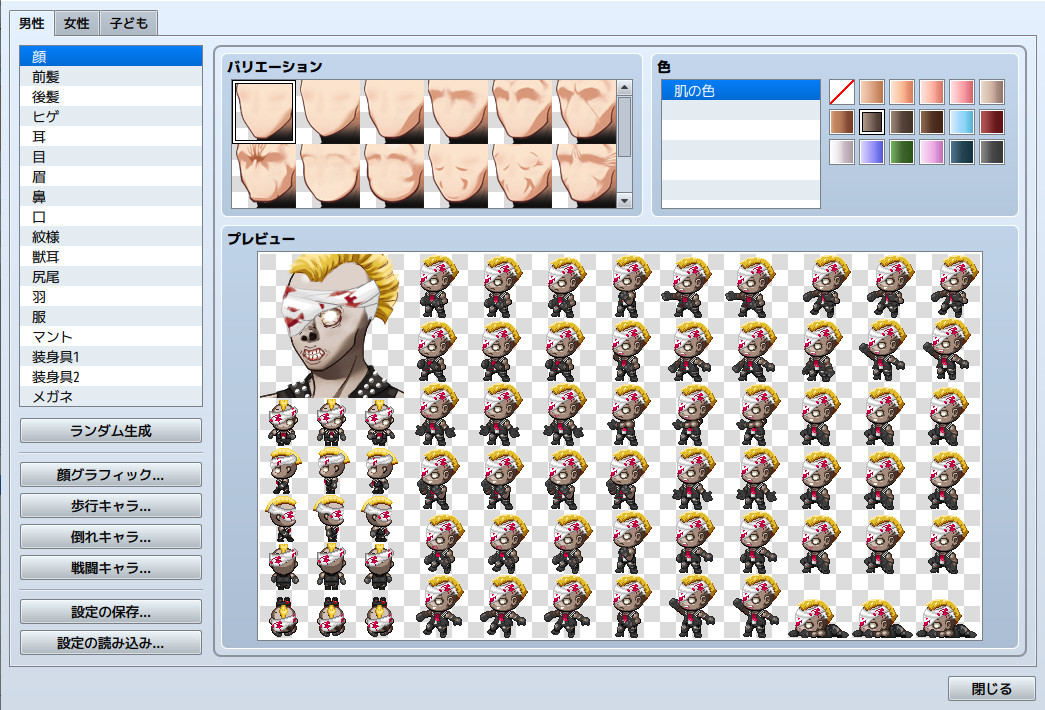Switch to the 子ども tab
Screen dimensions: 1045x710
[127, 22]
